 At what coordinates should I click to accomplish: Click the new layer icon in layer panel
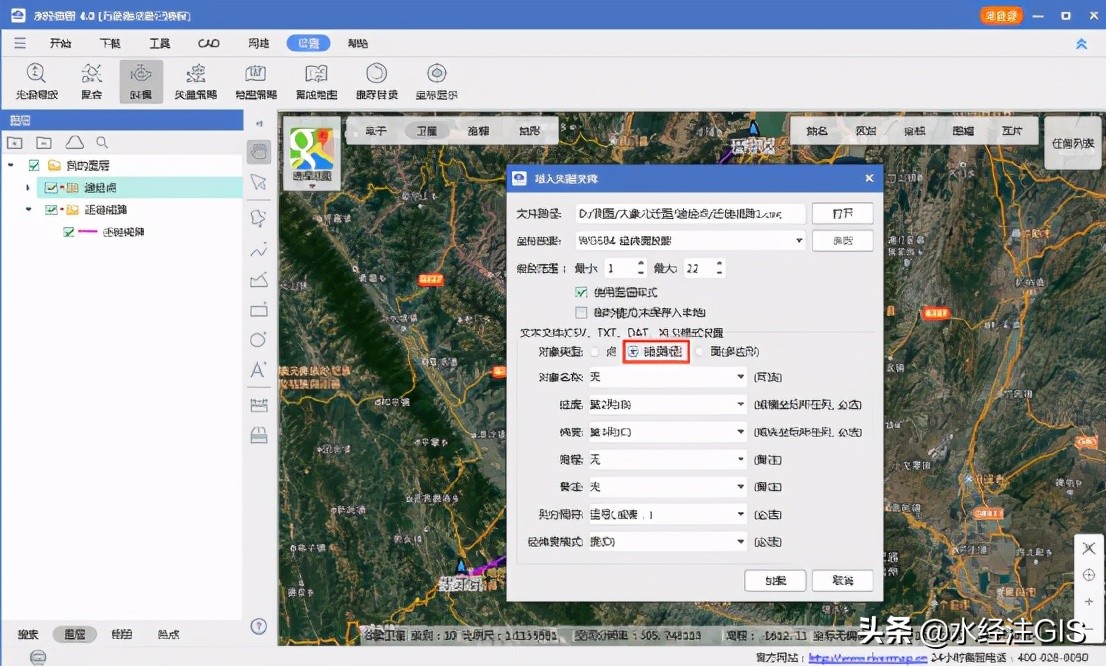pyautogui.click(x=15, y=143)
